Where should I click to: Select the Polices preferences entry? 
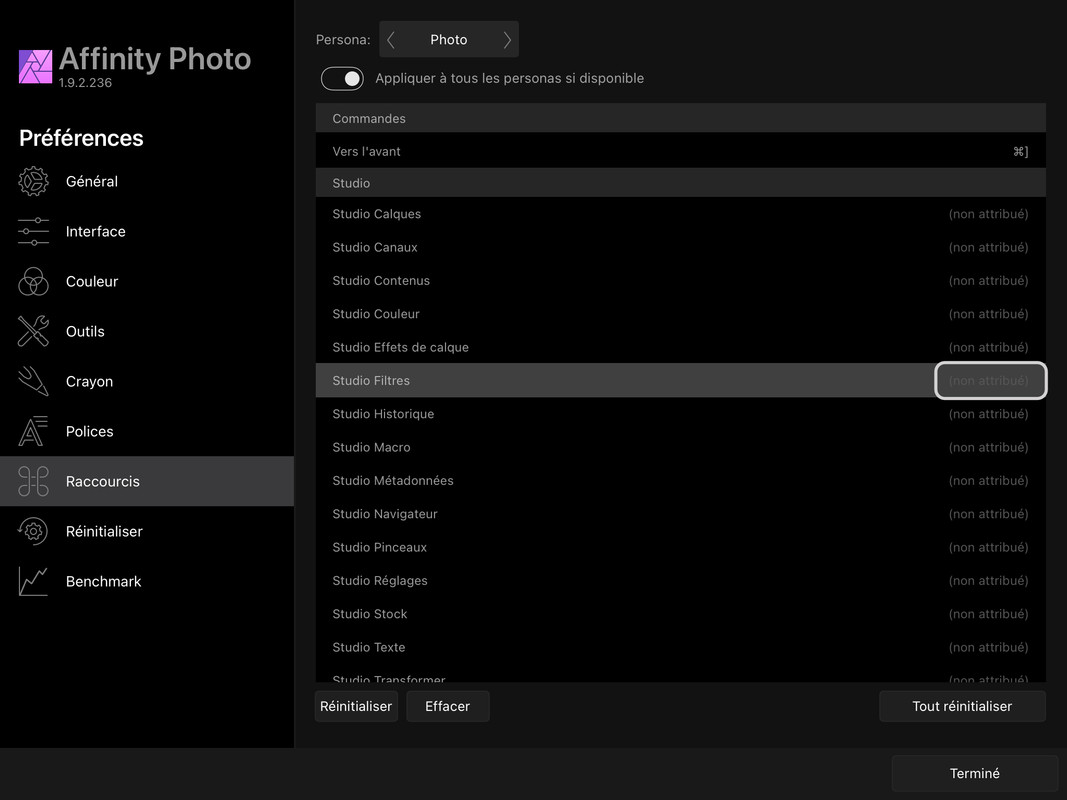coord(147,431)
